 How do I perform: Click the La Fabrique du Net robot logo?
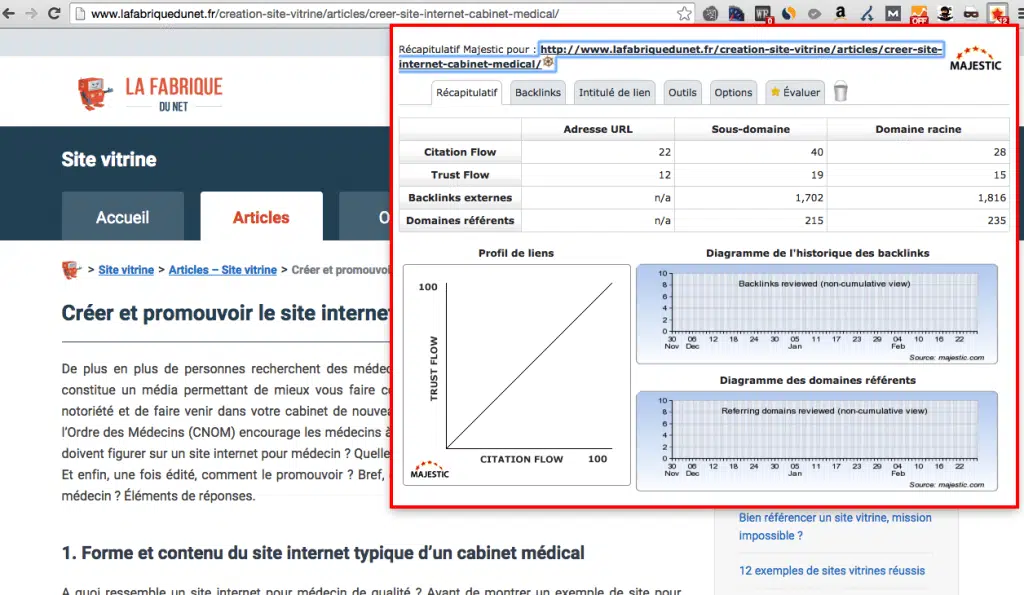(x=92, y=92)
